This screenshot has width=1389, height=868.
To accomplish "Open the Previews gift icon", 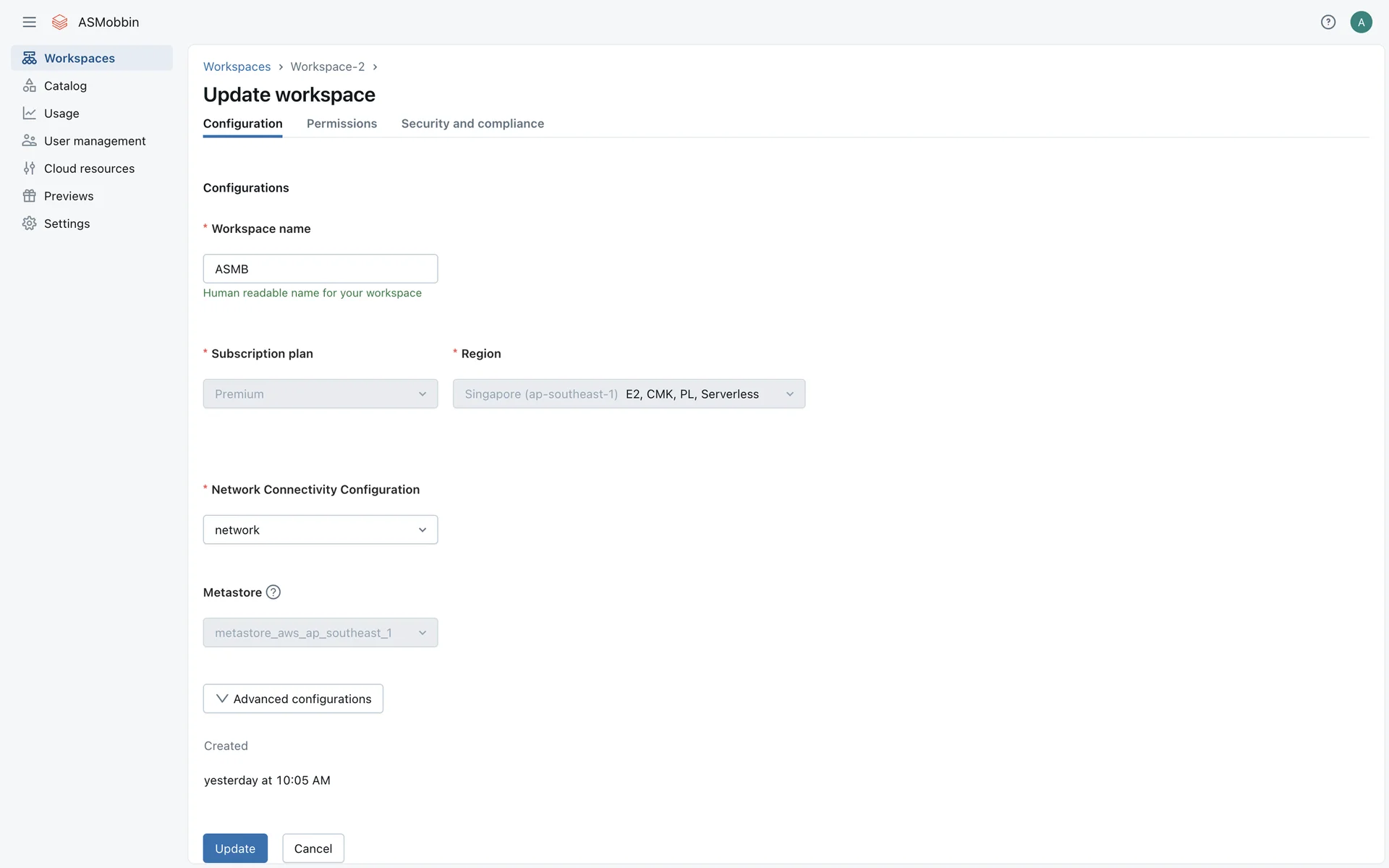I will pyautogui.click(x=29, y=196).
